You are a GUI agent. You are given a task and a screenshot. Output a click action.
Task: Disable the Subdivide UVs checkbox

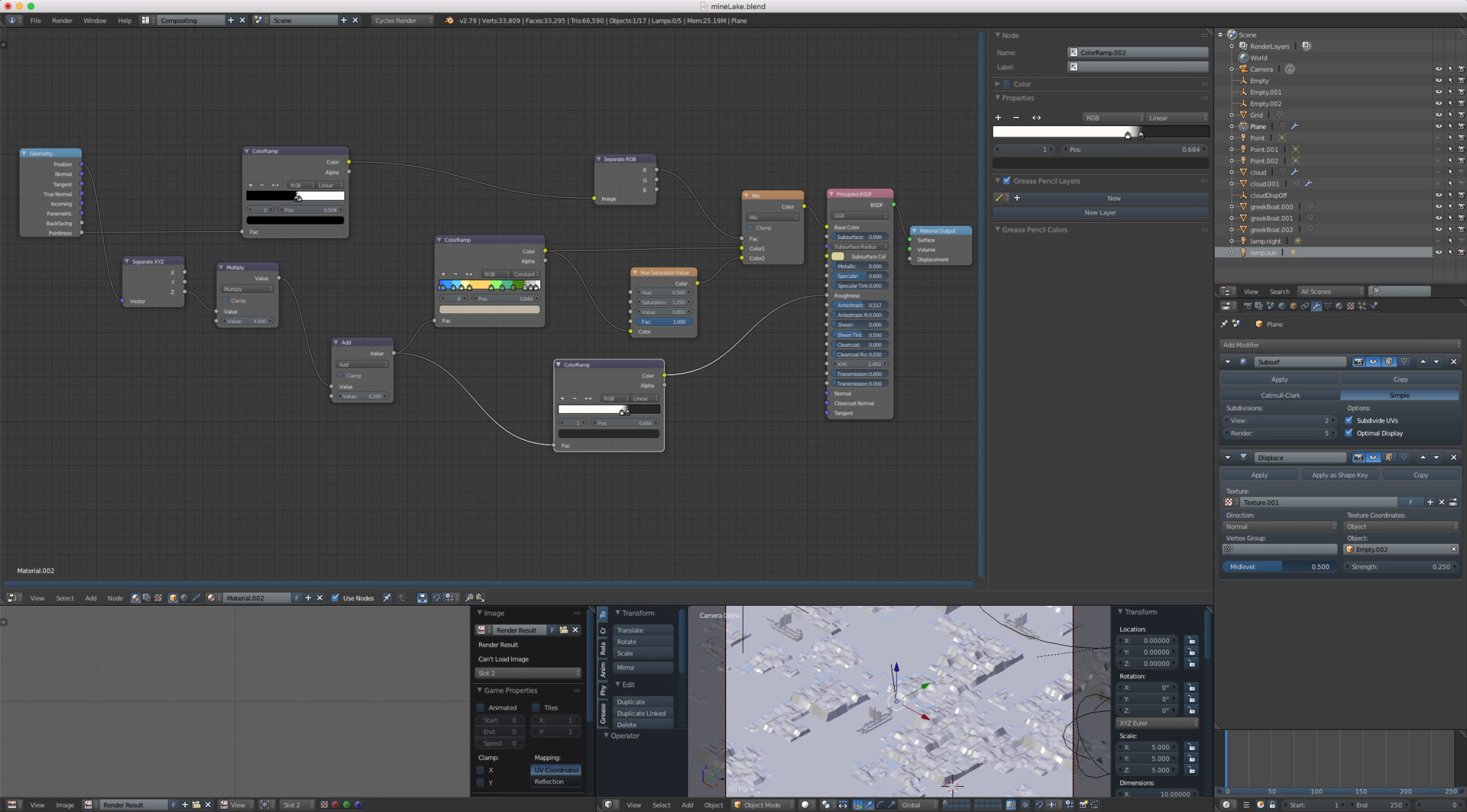coord(1349,420)
